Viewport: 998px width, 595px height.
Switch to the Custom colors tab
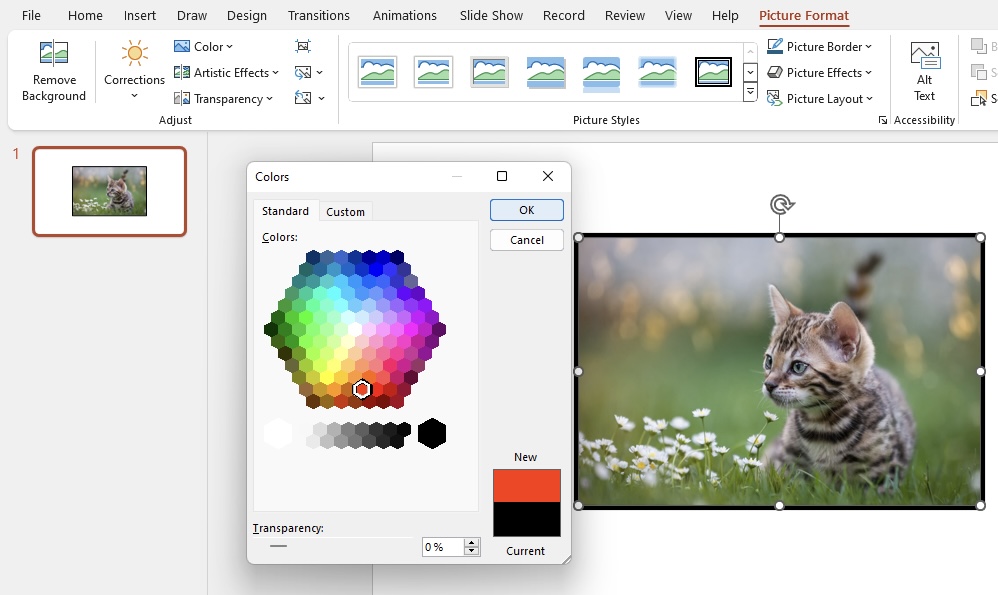(x=345, y=211)
